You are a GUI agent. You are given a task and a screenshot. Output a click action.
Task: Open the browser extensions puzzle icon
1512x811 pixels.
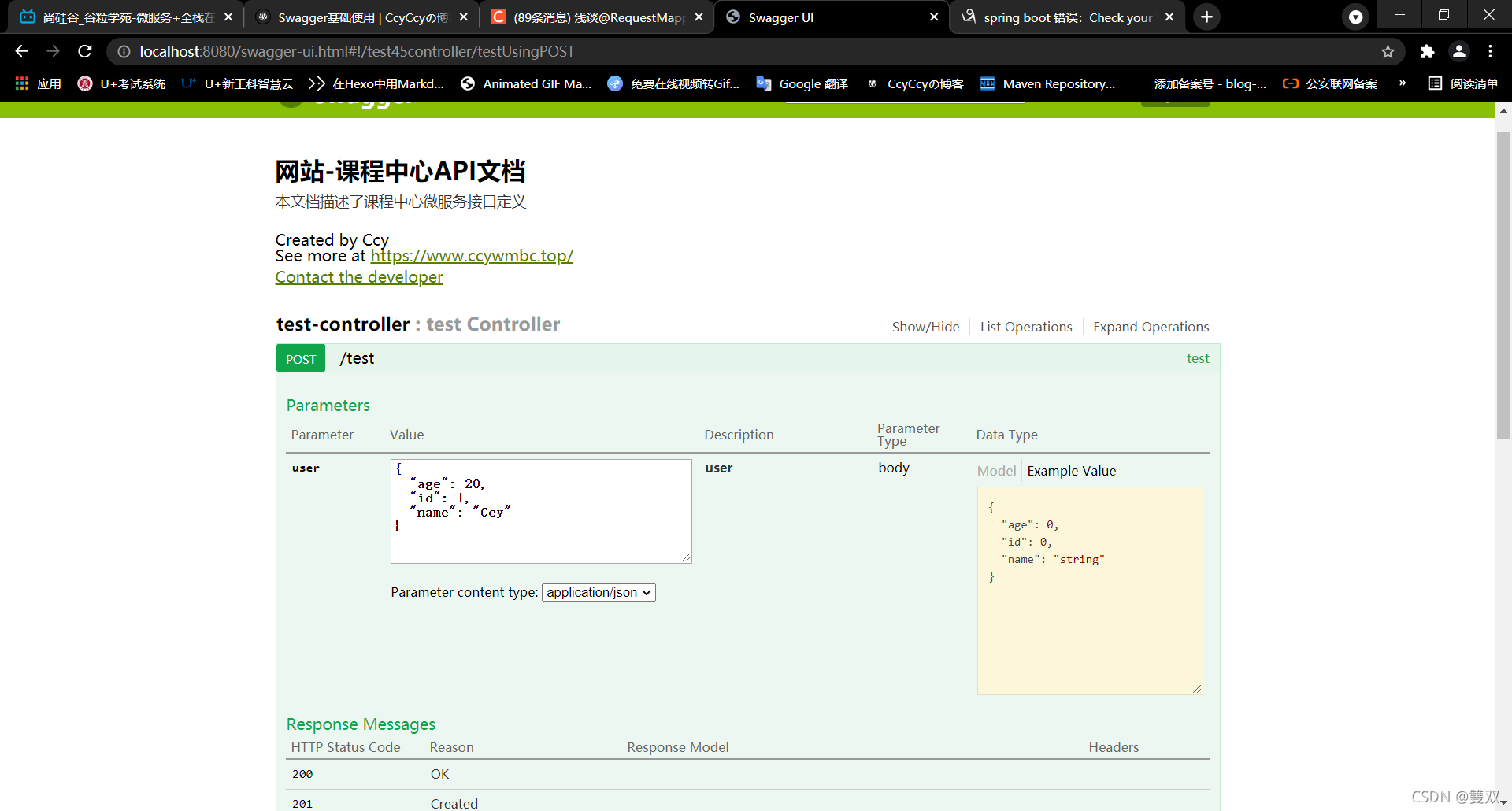click(1427, 51)
